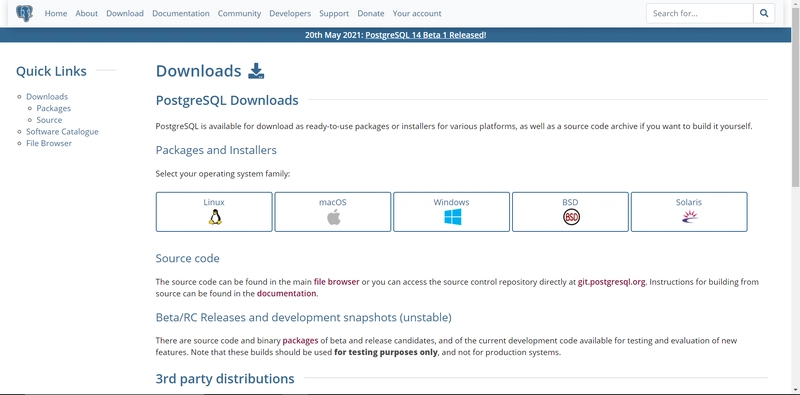This screenshot has width=800, height=395.
Task: Click the Linux penguin icon
Action: (x=215, y=217)
